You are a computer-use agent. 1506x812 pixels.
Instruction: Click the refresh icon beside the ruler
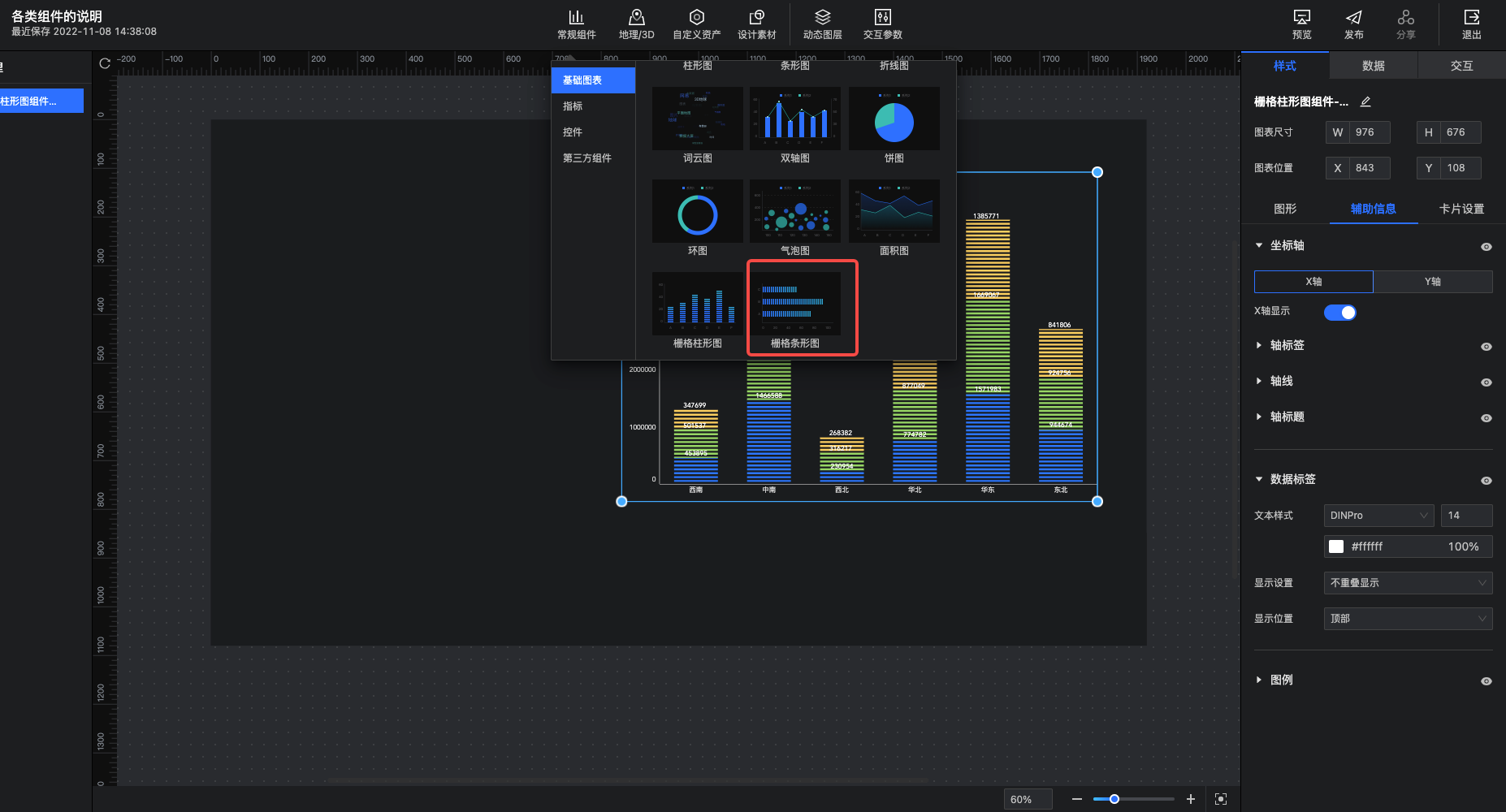click(105, 63)
